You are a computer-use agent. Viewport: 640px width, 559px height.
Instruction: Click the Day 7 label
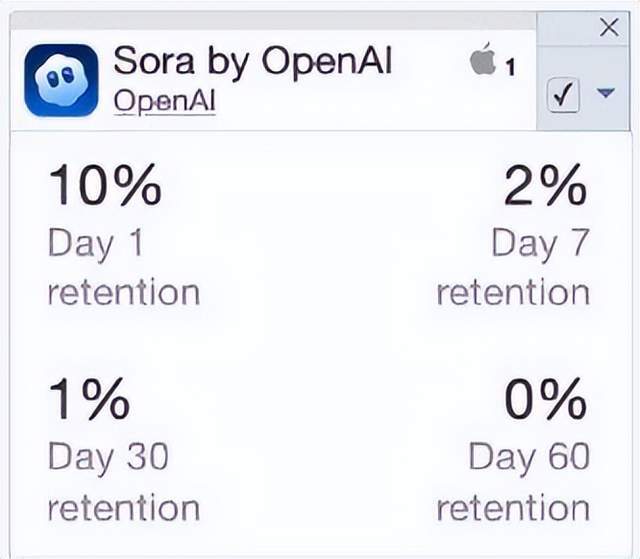click(x=540, y=242)
